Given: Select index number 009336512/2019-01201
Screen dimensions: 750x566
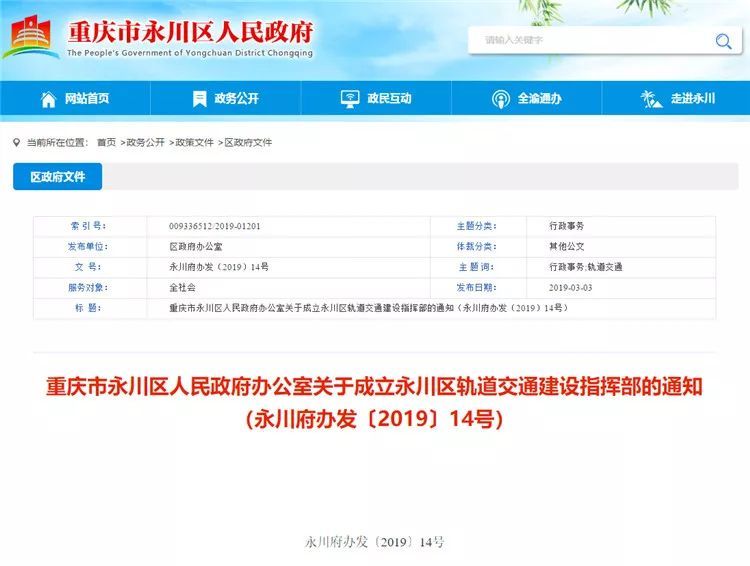Looking at the screenshot, I should (215, 226).
